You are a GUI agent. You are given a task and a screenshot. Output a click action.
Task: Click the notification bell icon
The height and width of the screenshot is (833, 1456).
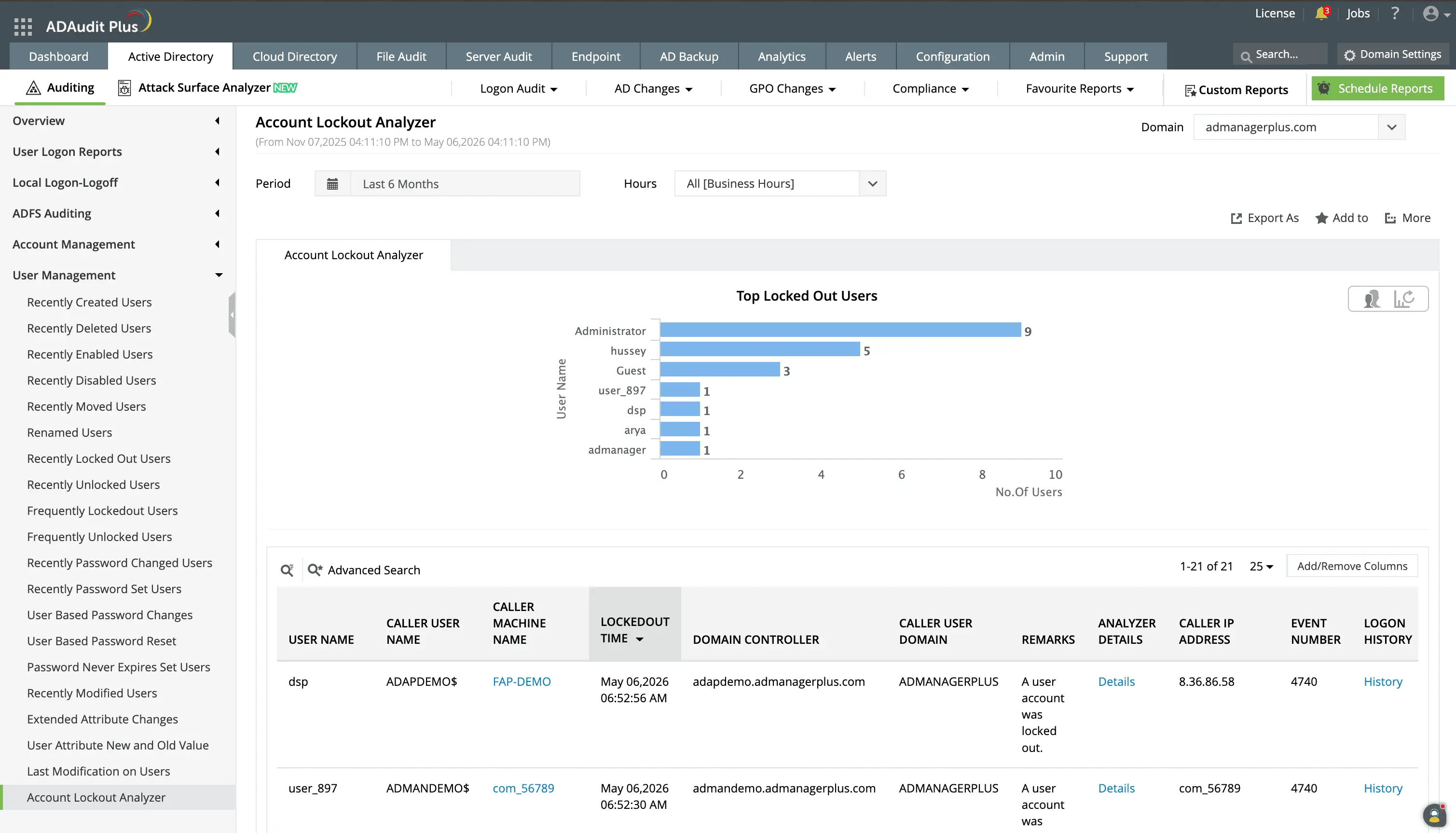click(x=1321, y=13)
